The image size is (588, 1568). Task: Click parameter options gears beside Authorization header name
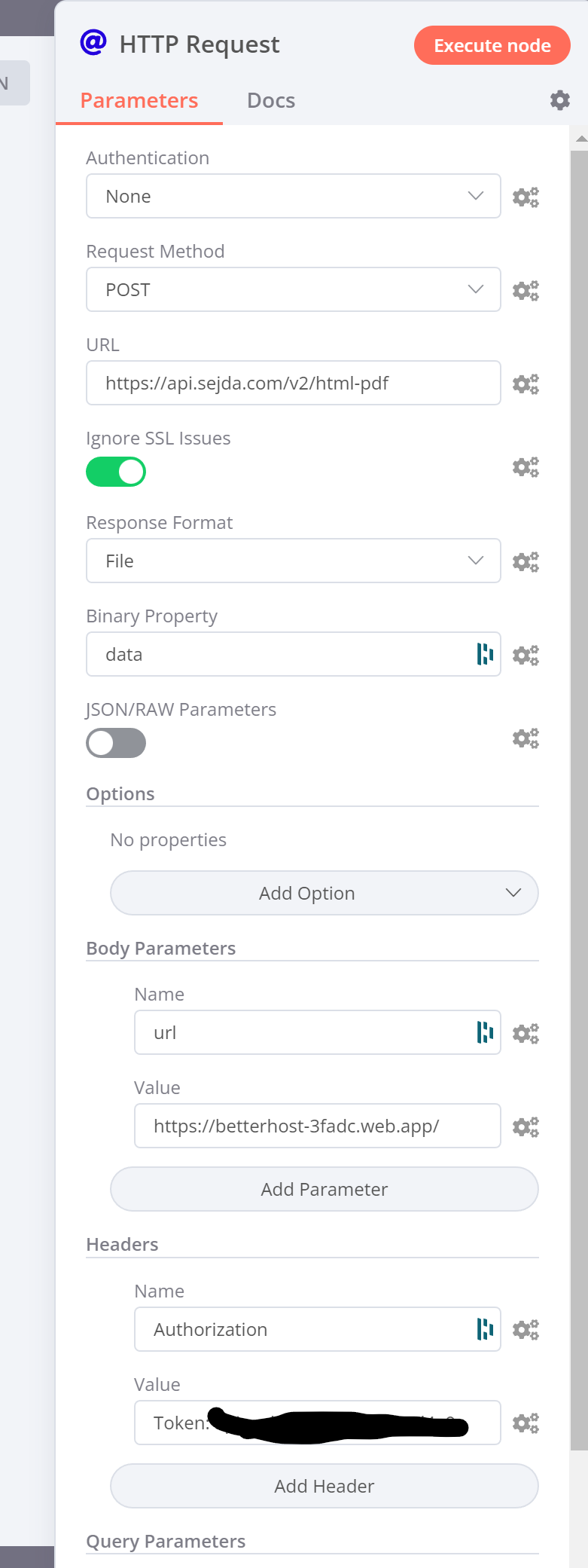click(x=526, y=1330)
